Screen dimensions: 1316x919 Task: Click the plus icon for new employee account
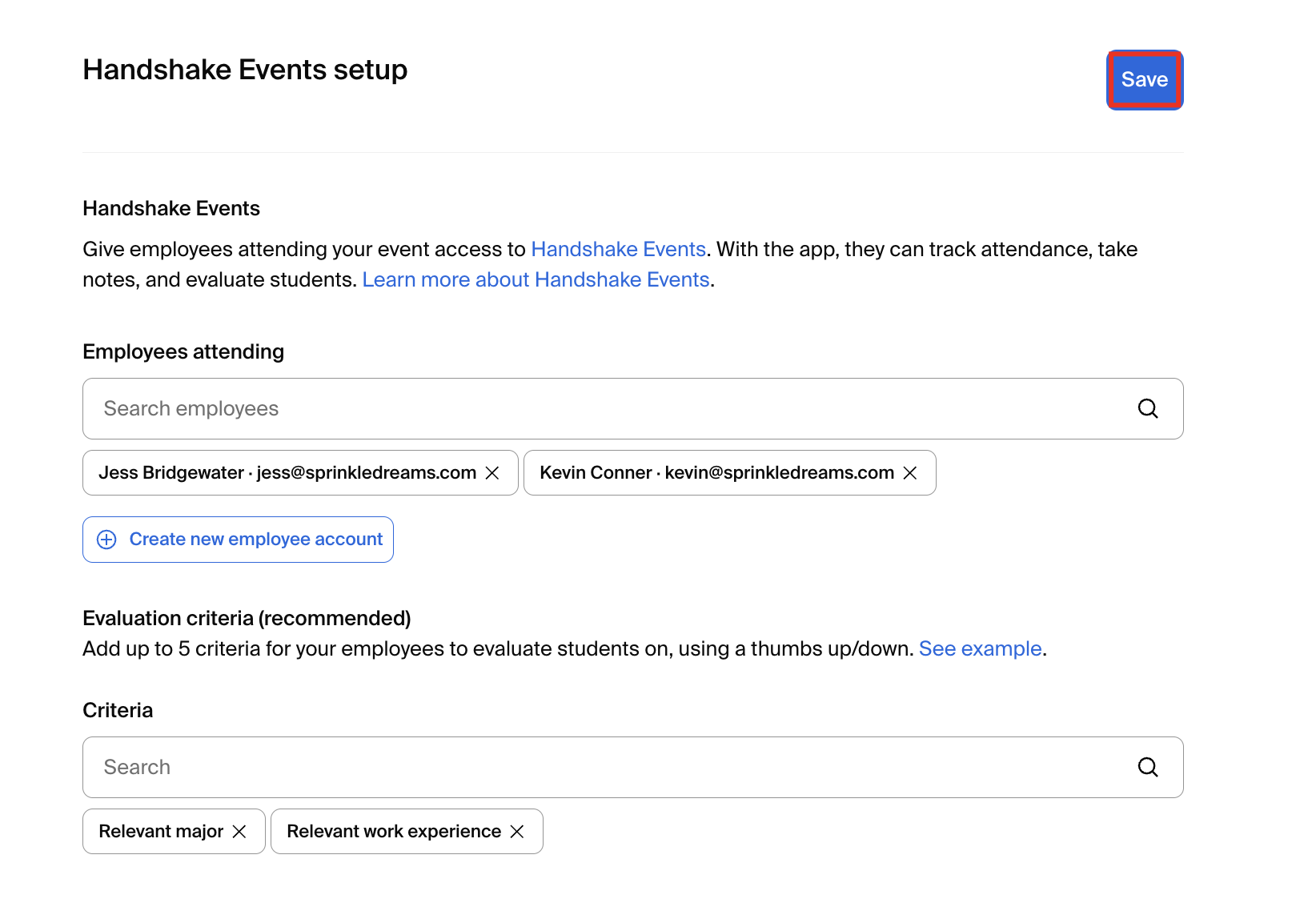[x=106, y=539]
